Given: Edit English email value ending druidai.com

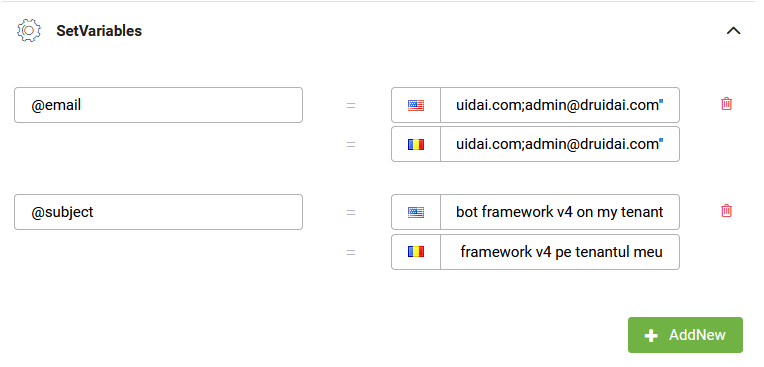Looking at the screenshot, I should tap(560, 105).
